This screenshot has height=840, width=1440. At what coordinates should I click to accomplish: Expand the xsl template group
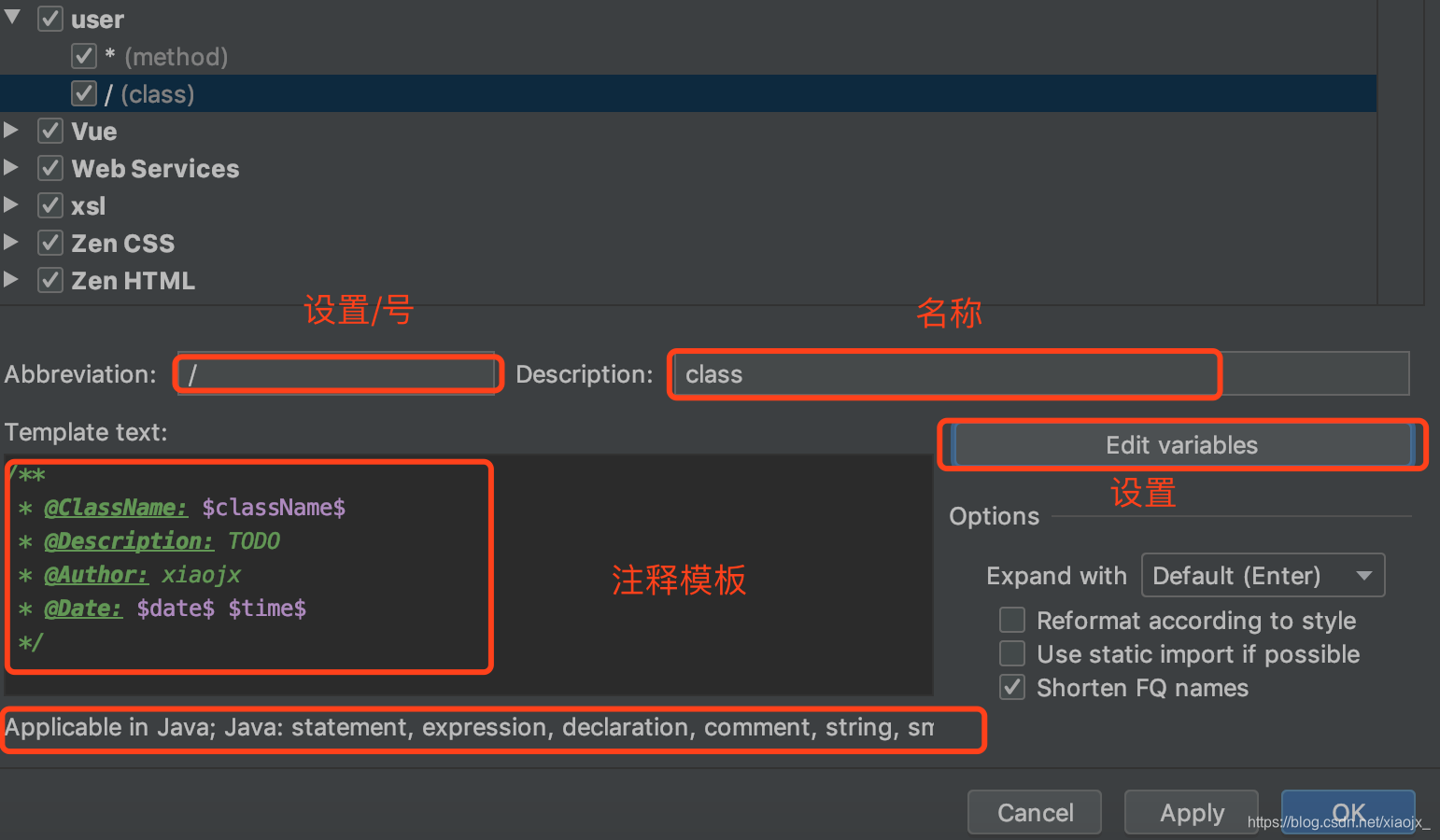click(x=11, y=204)
